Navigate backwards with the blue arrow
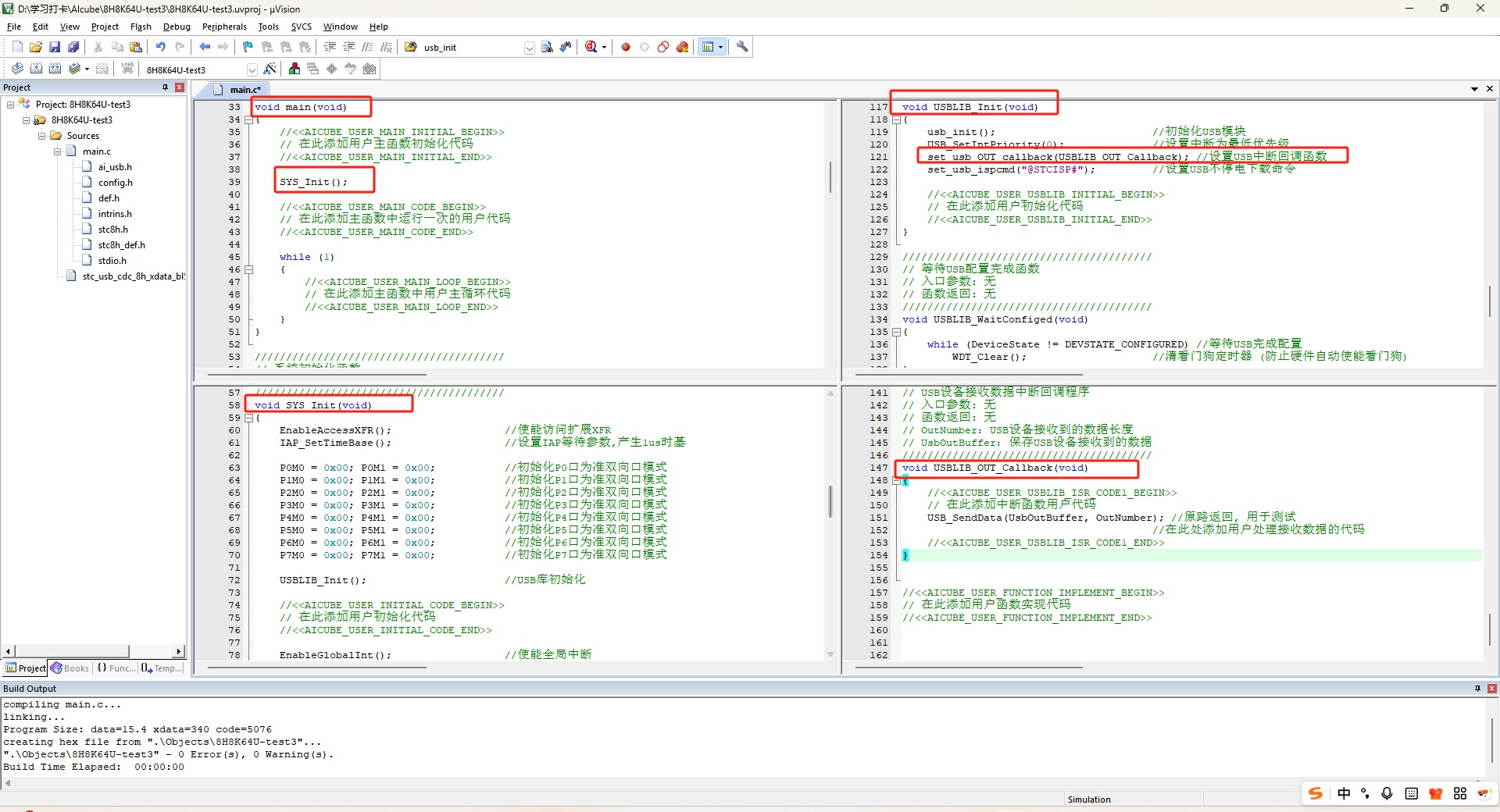Viewport: 1500px width, 812px height. coord(205,47)
